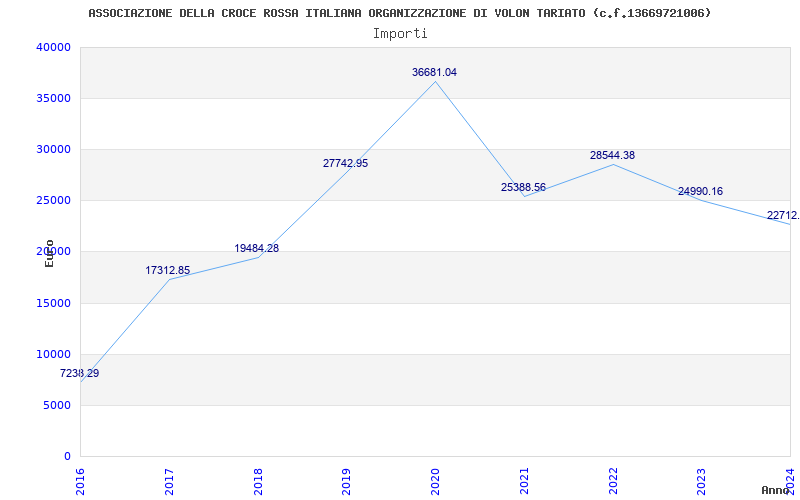
Task: Click the 2016 x-axis year label
Action: coord(80,482)
